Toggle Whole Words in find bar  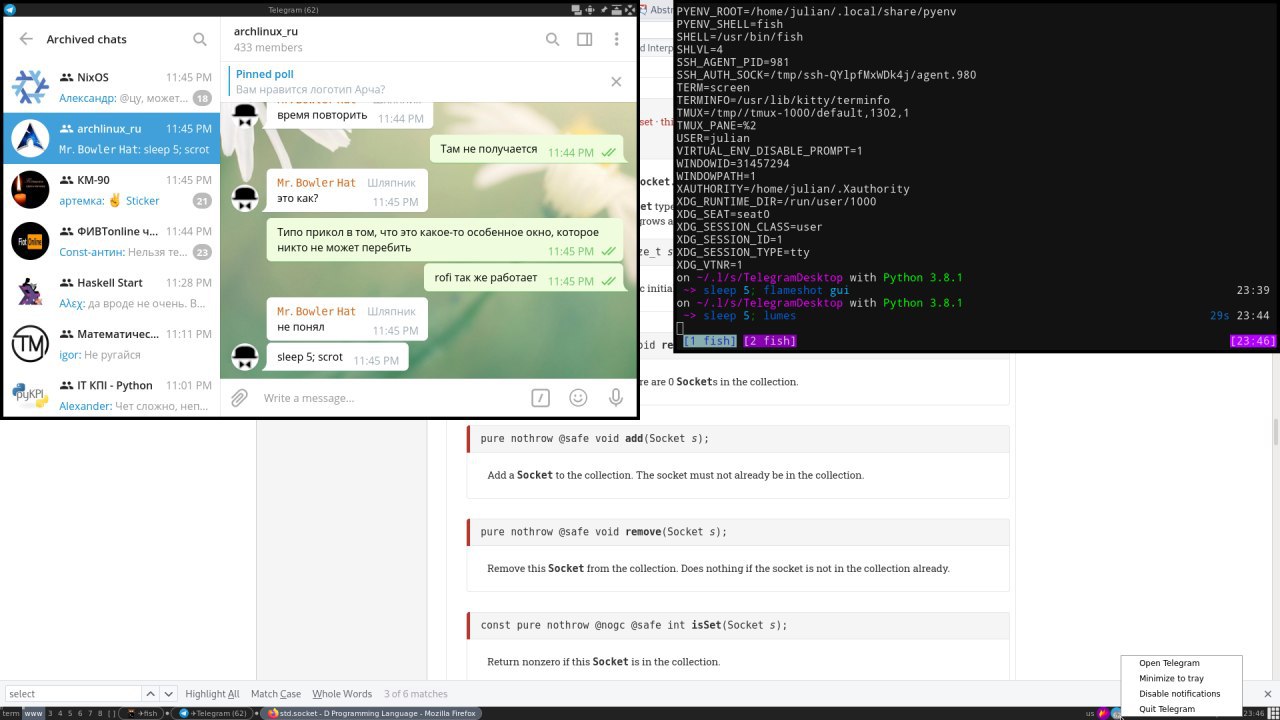342,694
